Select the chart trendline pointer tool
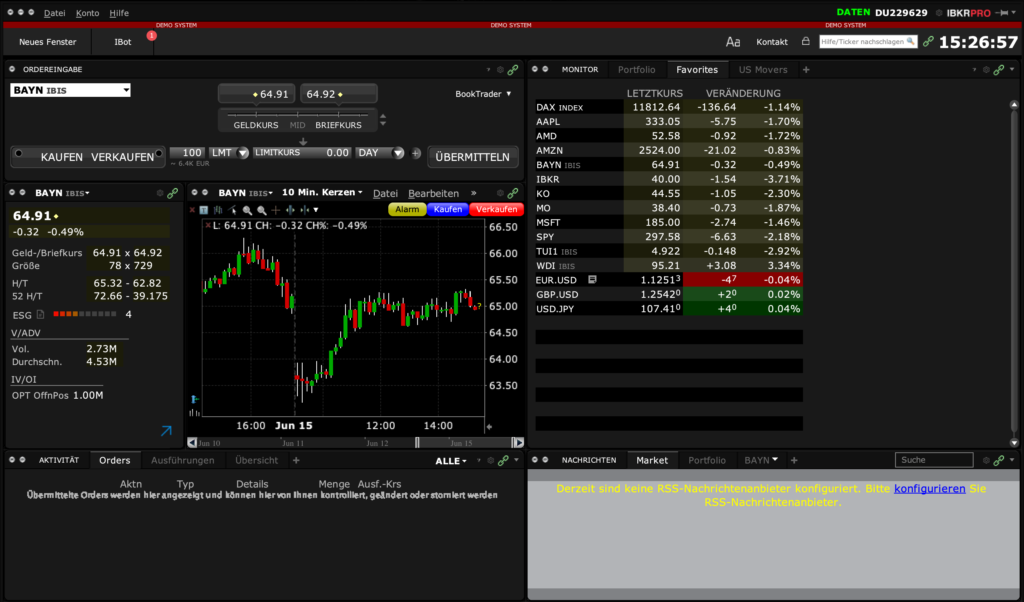The width and height of the screenshot is (1024, 602). coord(232,210)
